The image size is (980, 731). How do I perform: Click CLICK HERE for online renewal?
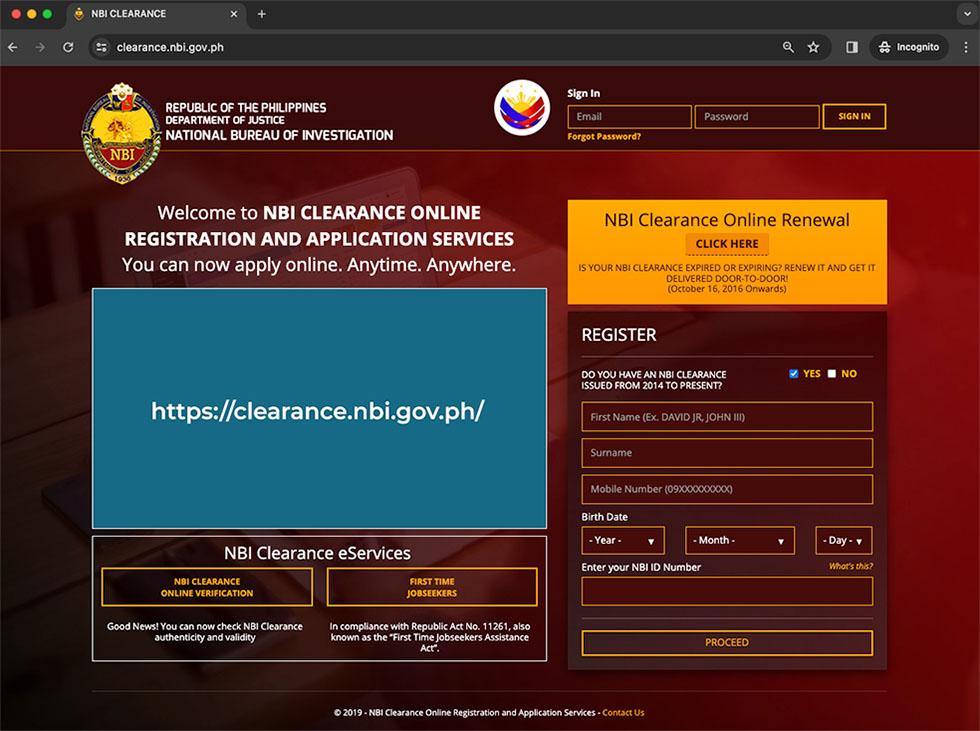click(x=727, y=244)
